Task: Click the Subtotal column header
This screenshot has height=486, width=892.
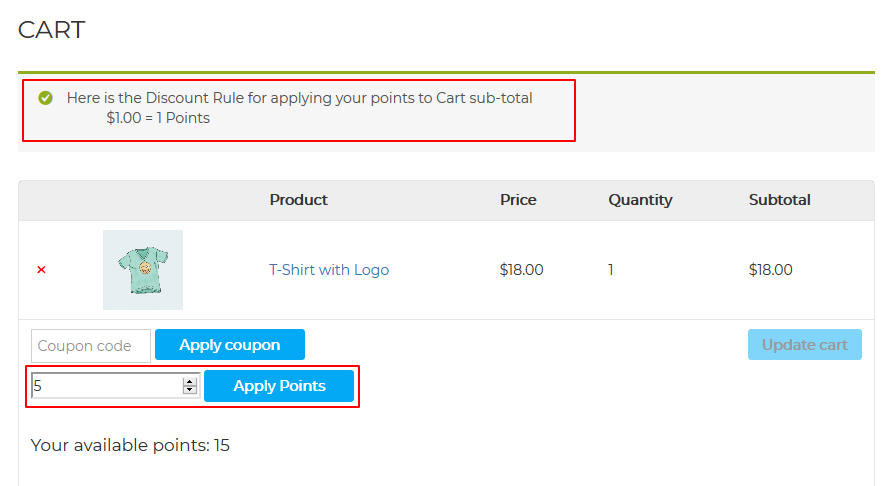Action: (x=779, y=200)
